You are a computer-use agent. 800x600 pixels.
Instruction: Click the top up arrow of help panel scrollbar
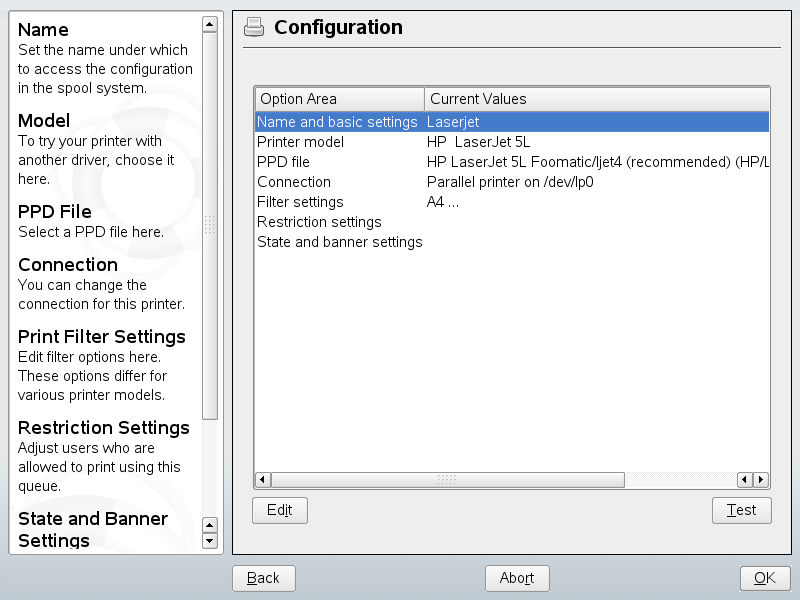[x=209, y=24]
